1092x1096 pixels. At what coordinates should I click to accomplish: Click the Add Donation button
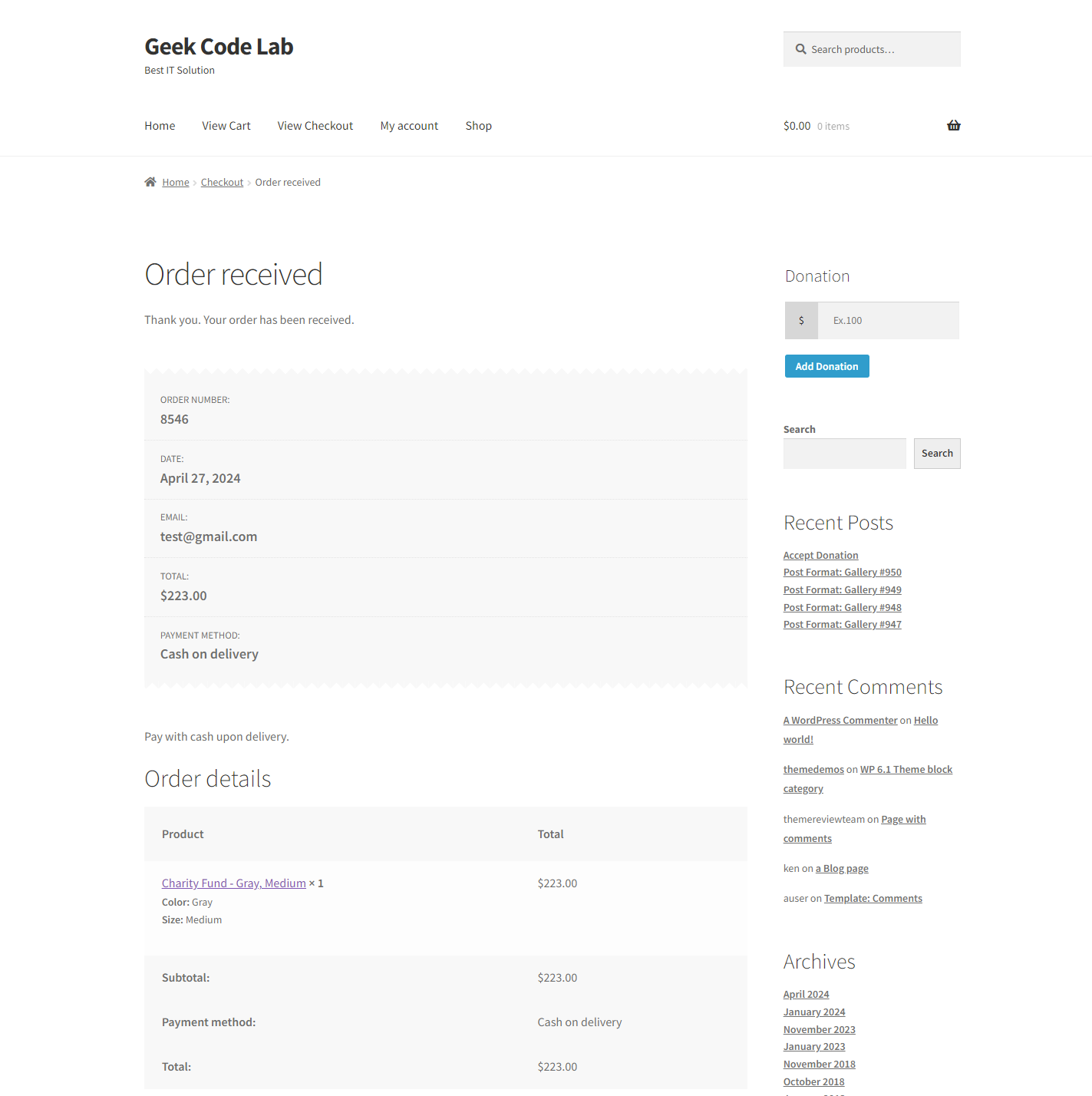tap(826, 366)
